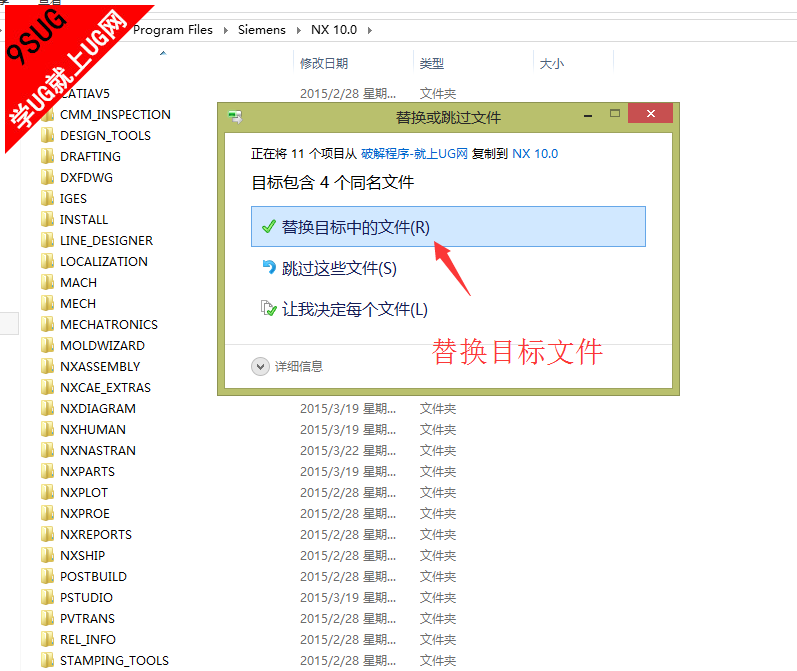Click NXNASTRAN date 2015/3/22

(348, 450)
